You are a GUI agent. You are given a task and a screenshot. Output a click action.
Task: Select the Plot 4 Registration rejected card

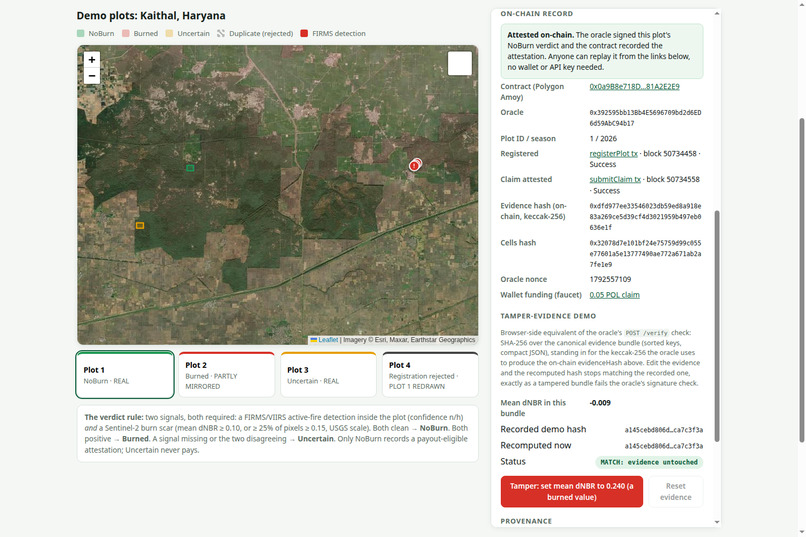pyautogui.click(x=430, y=375)
